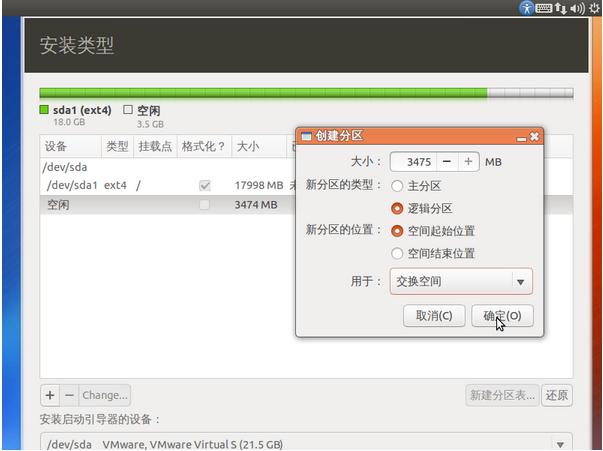The width and height of the screenshot is (603, 451).
Task: Open the system gear menu
Action: (x=594, y=8)
